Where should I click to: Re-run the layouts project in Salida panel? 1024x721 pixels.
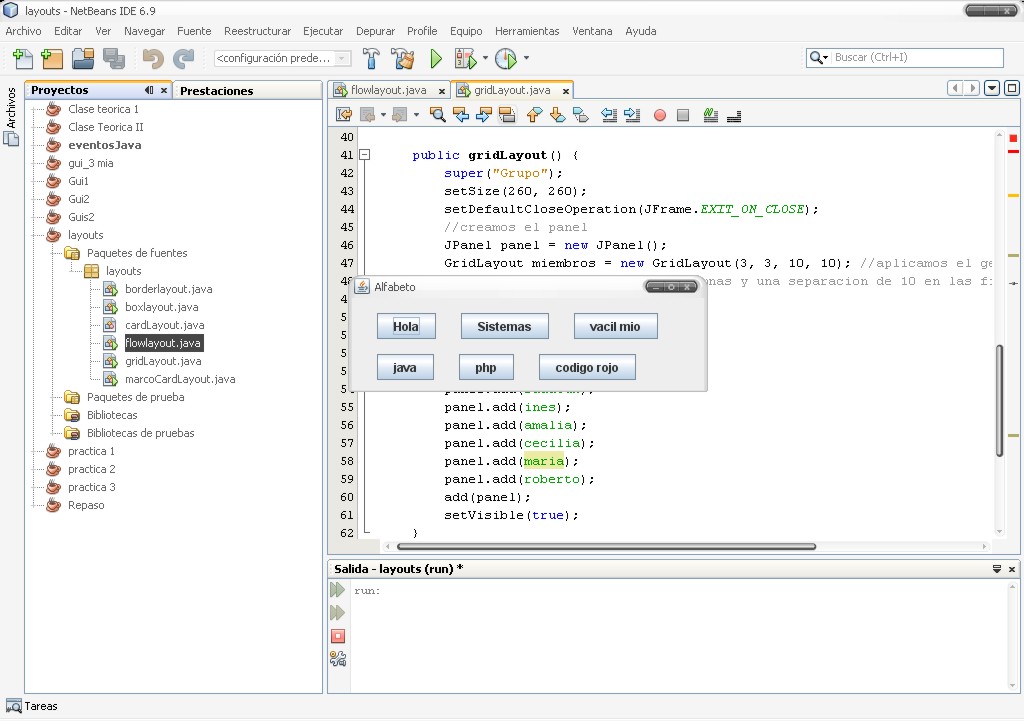pyautogui.click(x=339, y=589)
